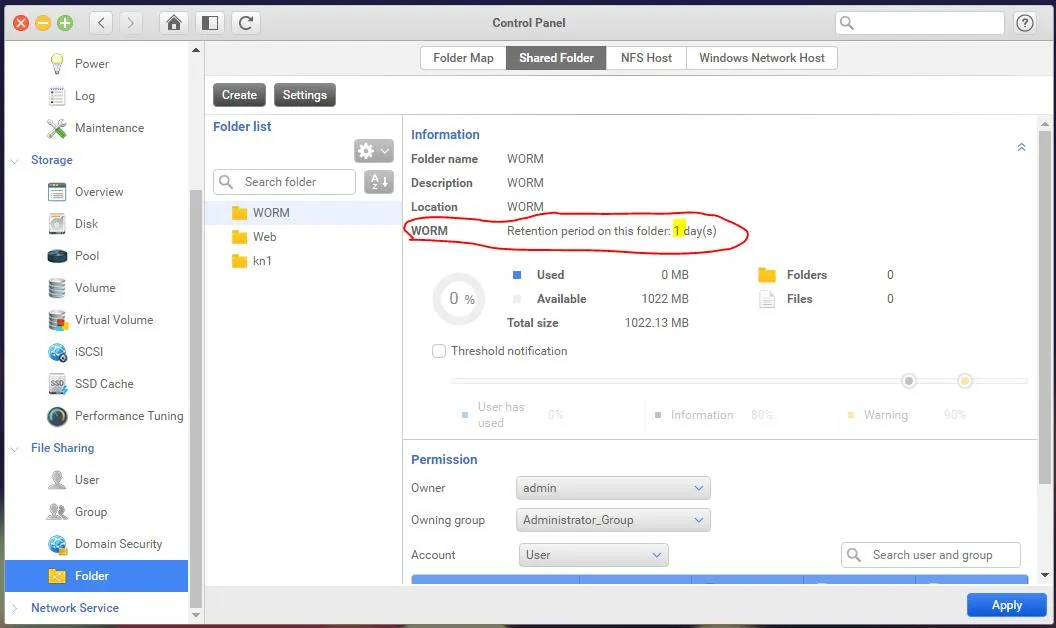
Task: Click the Information threshold slider handle
Action: 909,381
